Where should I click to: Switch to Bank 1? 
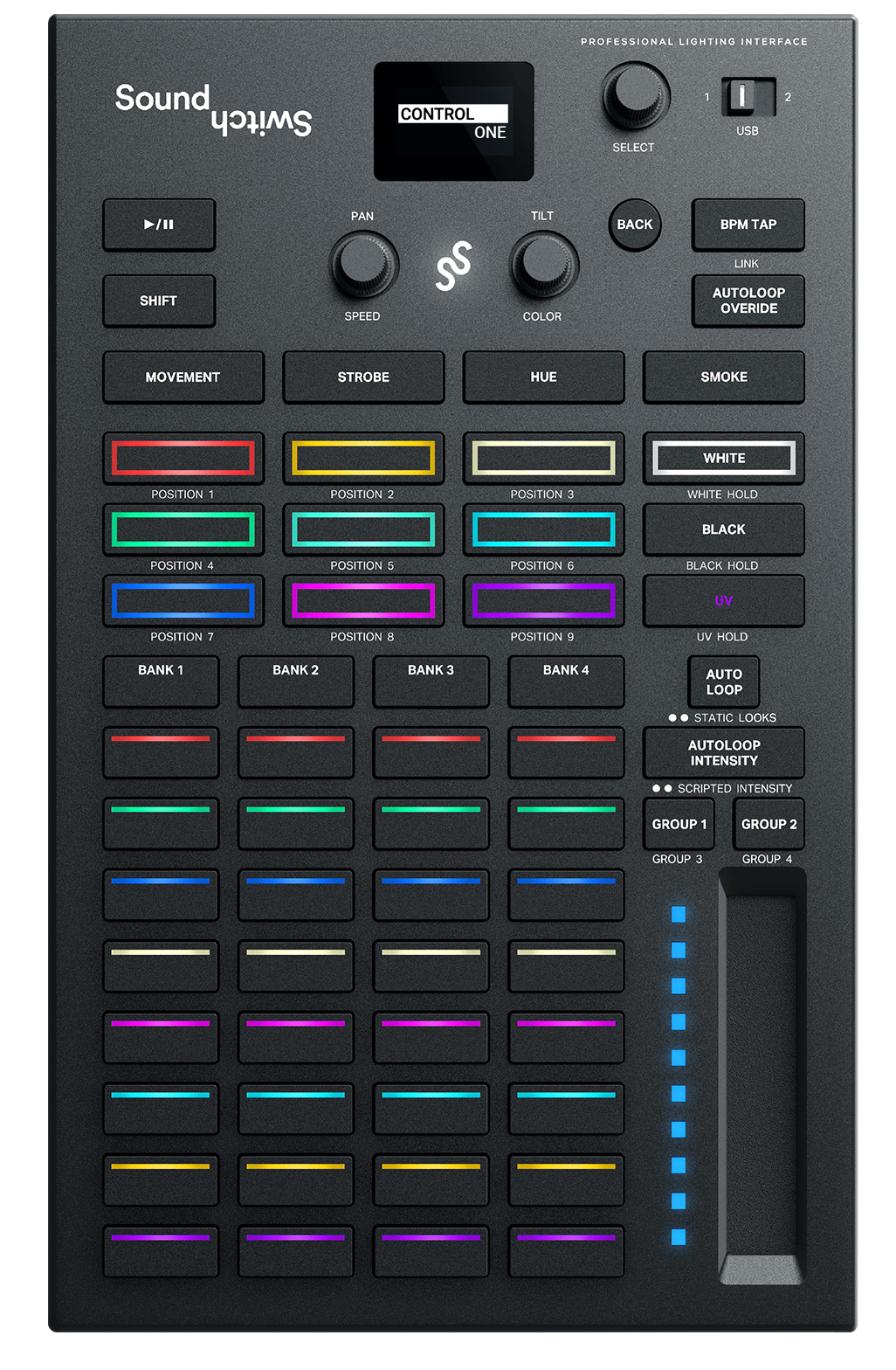(x=161, y=680)
